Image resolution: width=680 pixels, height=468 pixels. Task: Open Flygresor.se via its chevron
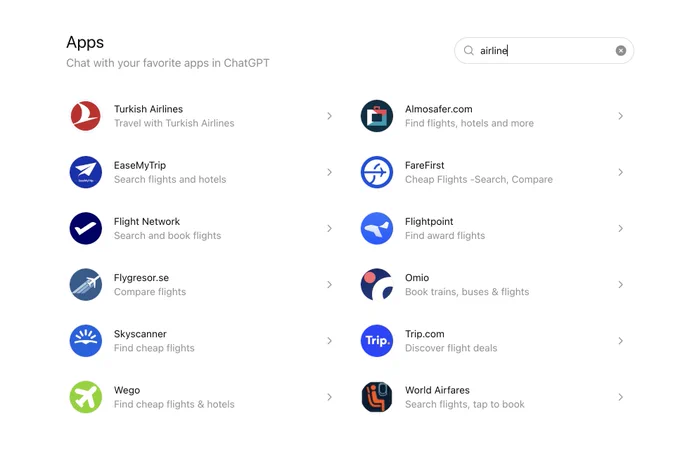(x=330, y=285)
